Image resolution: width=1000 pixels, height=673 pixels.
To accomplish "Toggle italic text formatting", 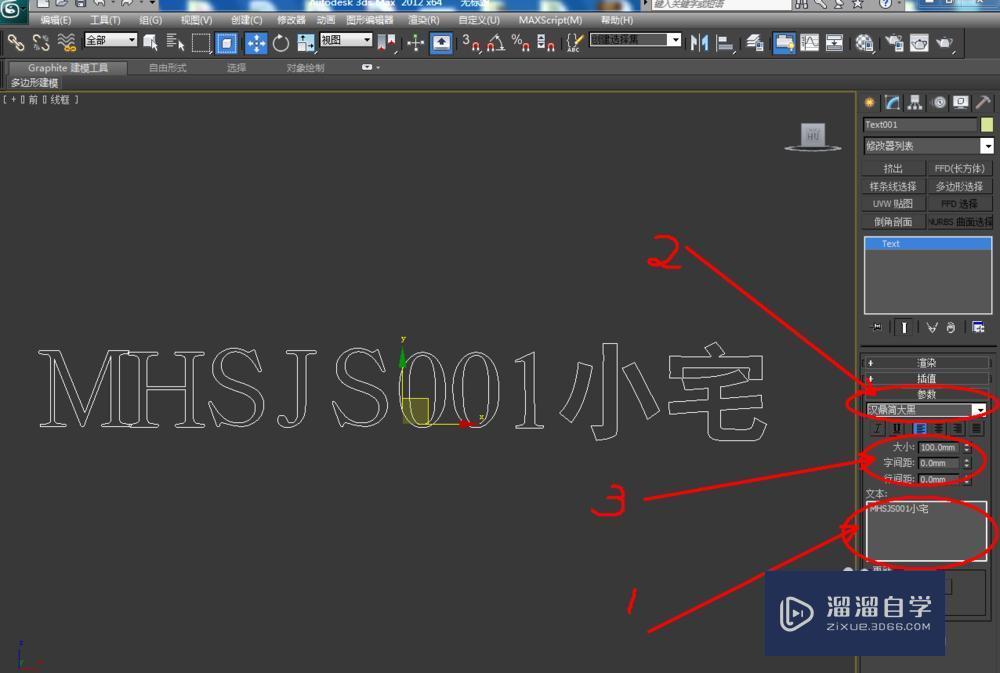I will coord(877,428).
